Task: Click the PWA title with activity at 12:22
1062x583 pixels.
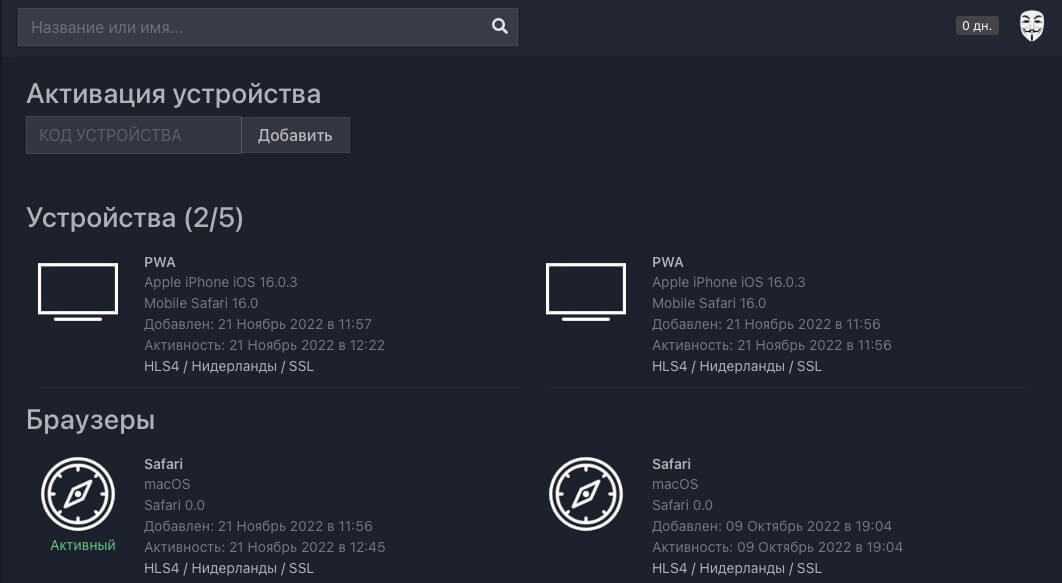Action: [x=160, y=262]
